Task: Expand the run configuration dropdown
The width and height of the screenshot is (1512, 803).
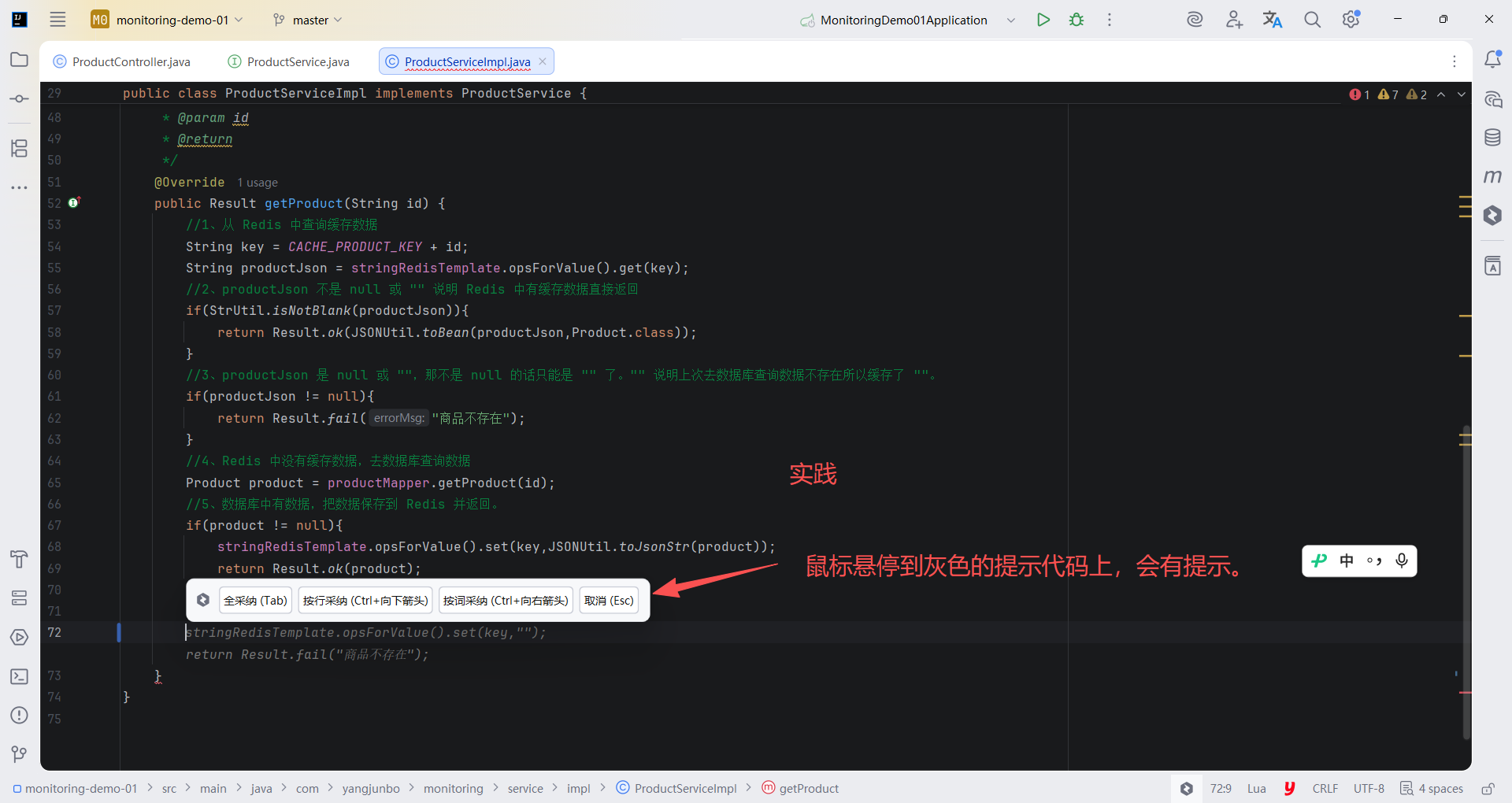Action: coord(1011,20)
